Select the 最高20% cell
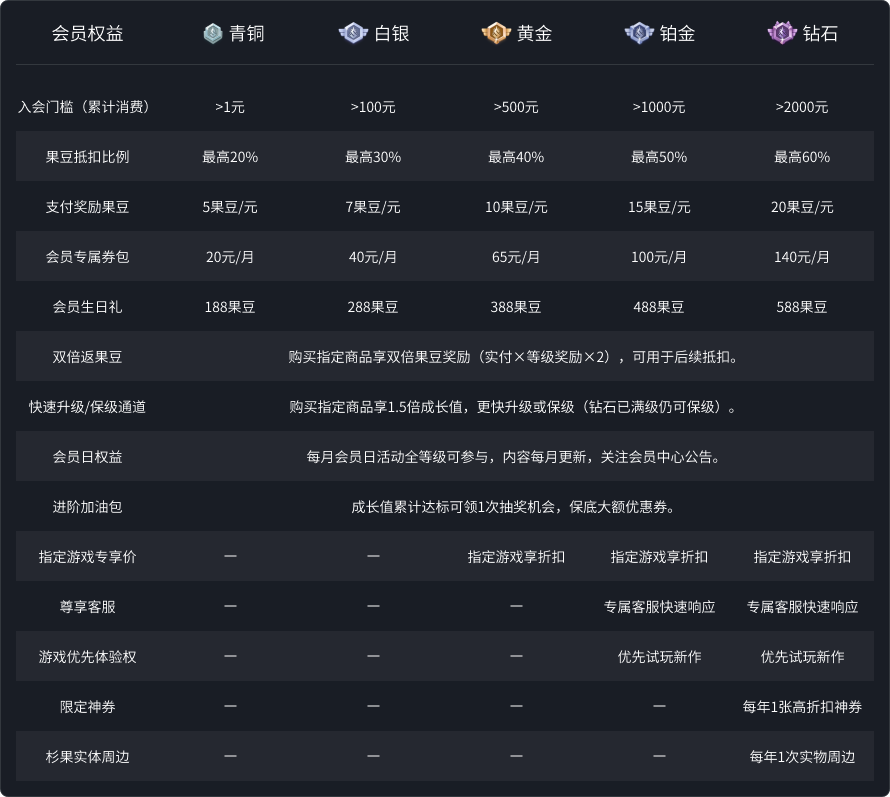890x797 pixels. 230,157
